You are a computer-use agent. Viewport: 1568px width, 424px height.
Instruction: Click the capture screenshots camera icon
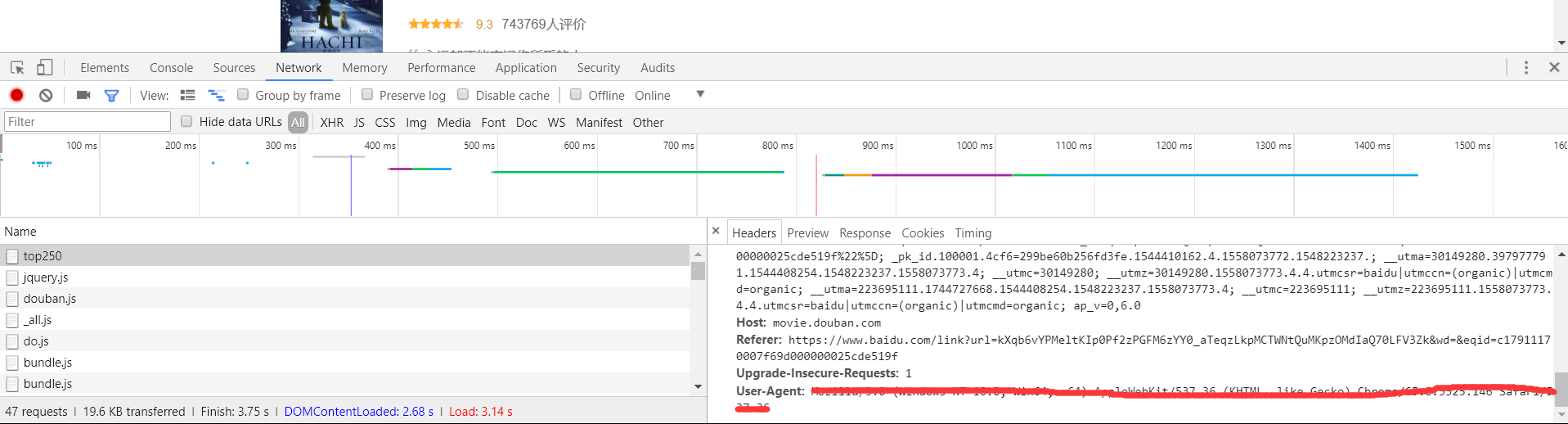point(83,95)
